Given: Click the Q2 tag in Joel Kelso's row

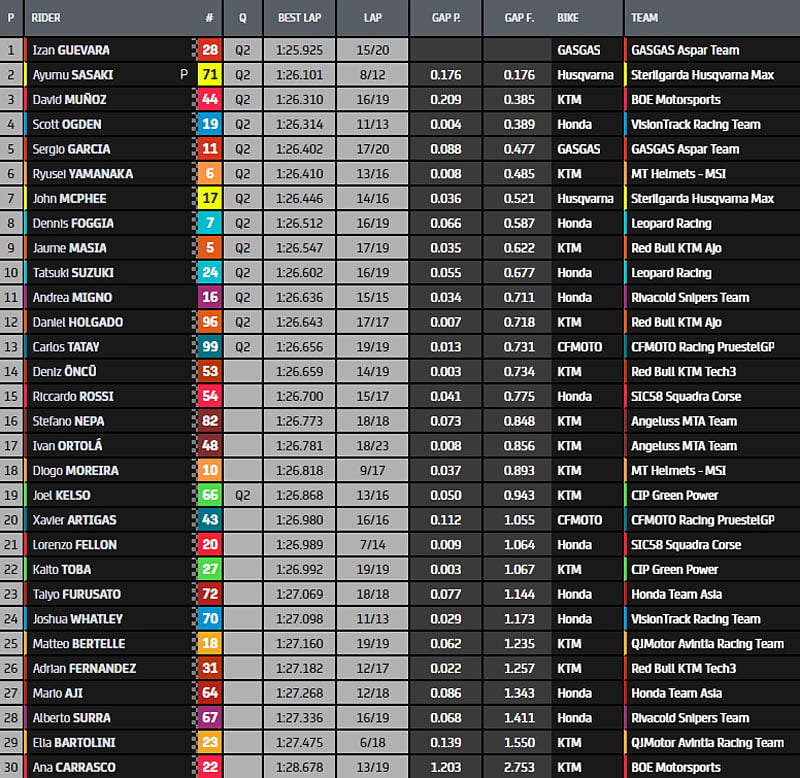Looking at the screenshot, I should click(x=243, y=495).
